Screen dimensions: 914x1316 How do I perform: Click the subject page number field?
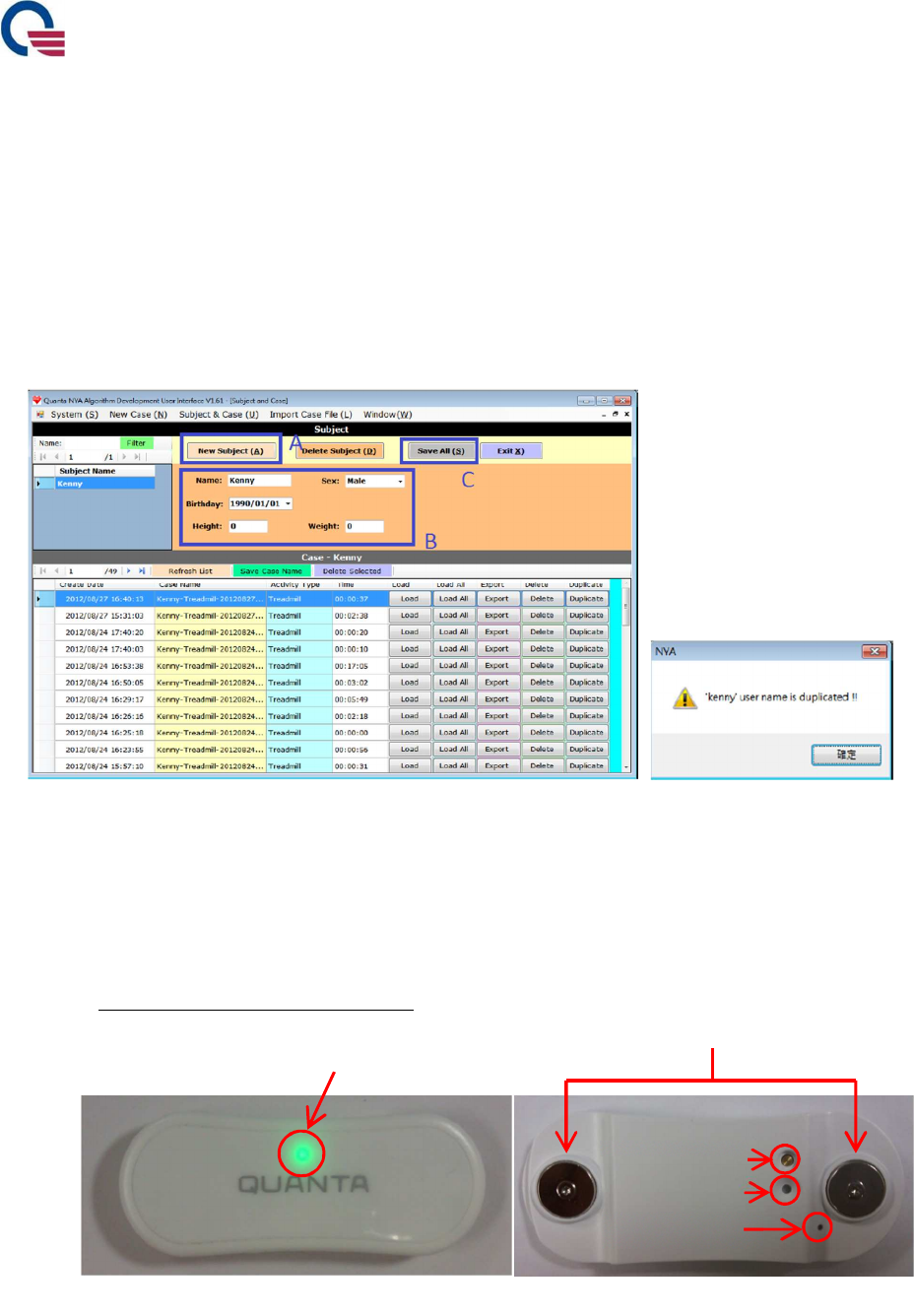pos(84,457)
